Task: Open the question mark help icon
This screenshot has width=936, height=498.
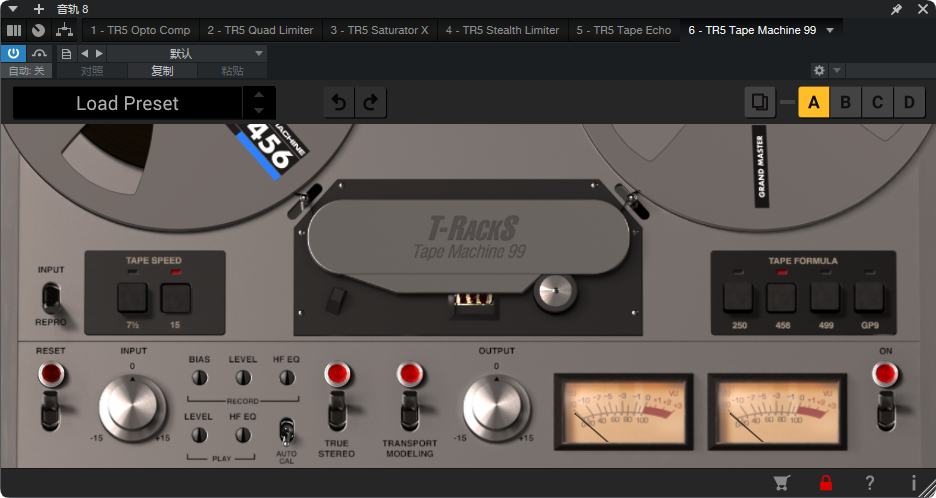Action: 870,482
